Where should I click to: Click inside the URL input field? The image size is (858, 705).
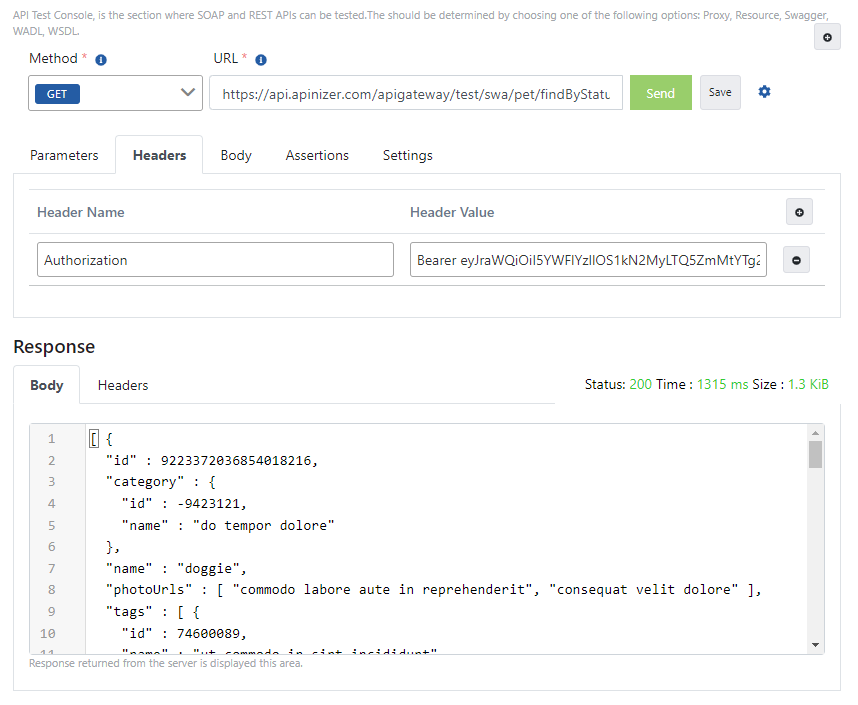(415, 92)
